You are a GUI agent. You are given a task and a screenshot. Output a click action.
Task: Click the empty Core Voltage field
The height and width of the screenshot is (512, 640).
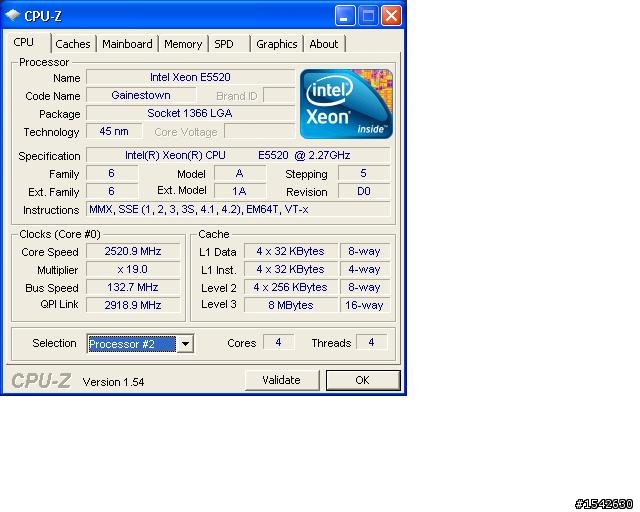[260, 131]
